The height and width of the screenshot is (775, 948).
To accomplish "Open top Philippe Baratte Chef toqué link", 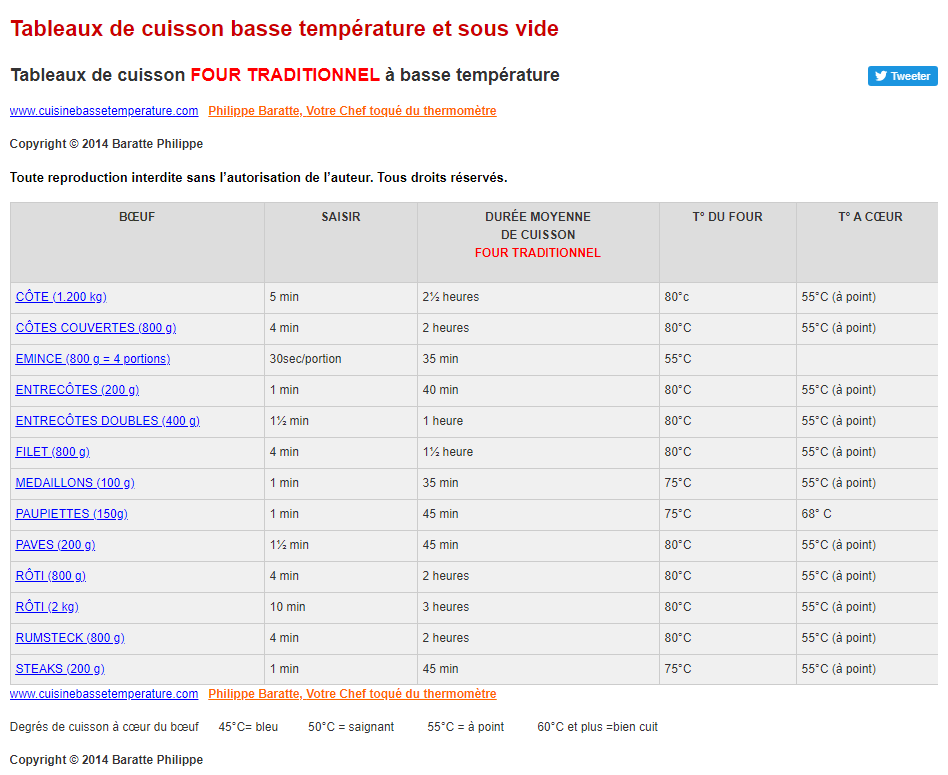I will tap(352, 111).
